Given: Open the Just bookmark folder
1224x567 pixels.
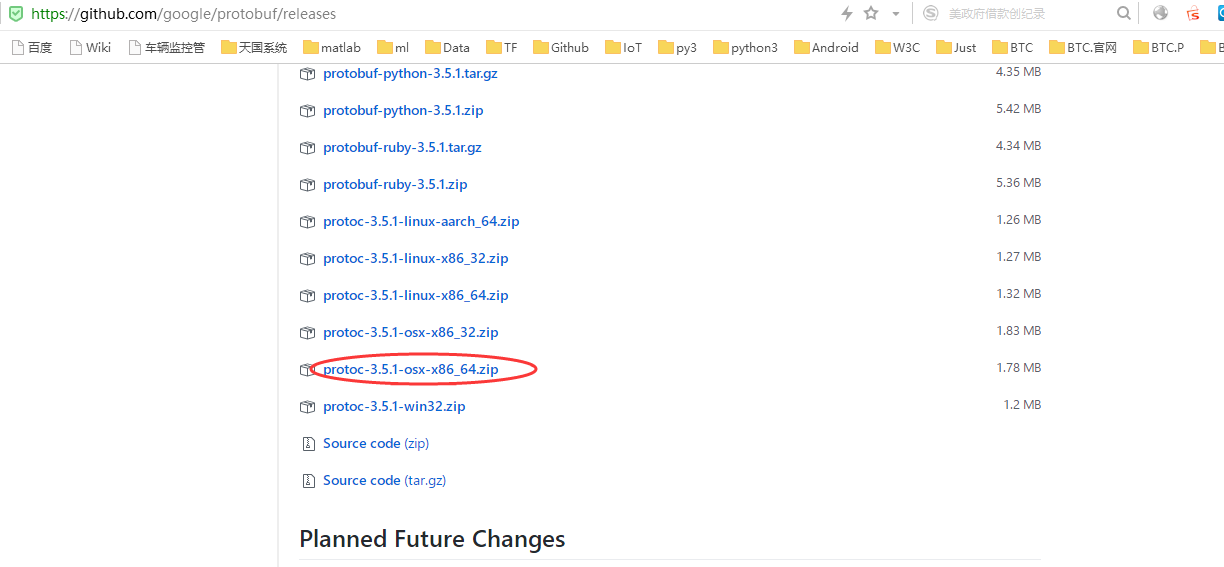Looking at the screenshot, I should (956, 47).
